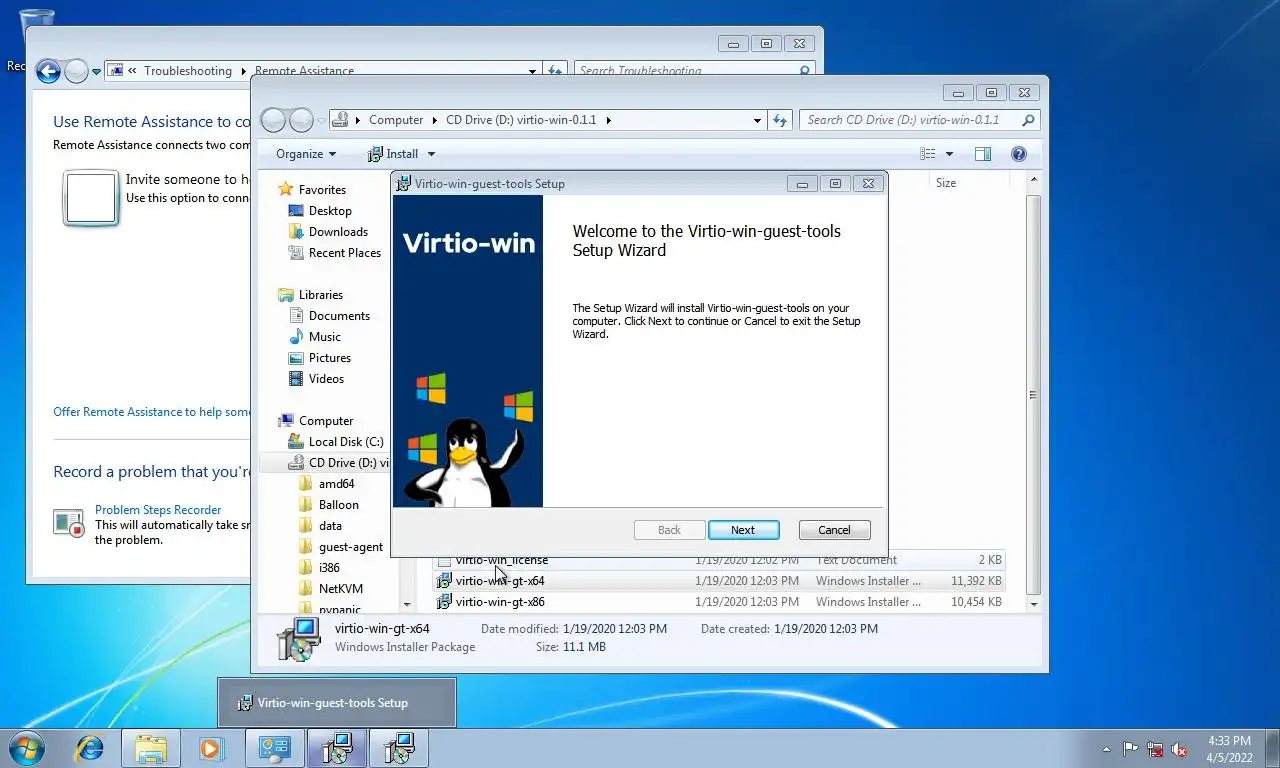Click the Virtio-win setup dialog title icon
1280x768 pixels.
coord(403,184)
